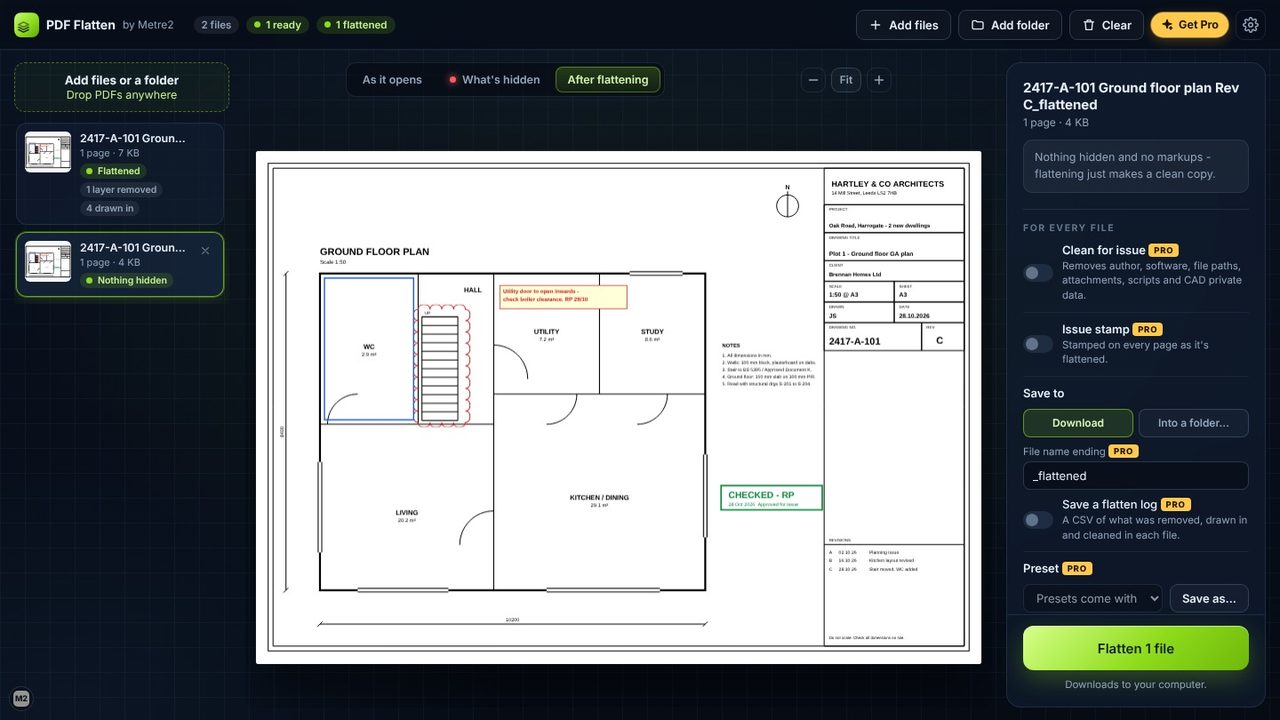This screenshot has height=720, width=1280.
Task: Toggle Clean for issue switch
Action: (x=1038, y=273)
